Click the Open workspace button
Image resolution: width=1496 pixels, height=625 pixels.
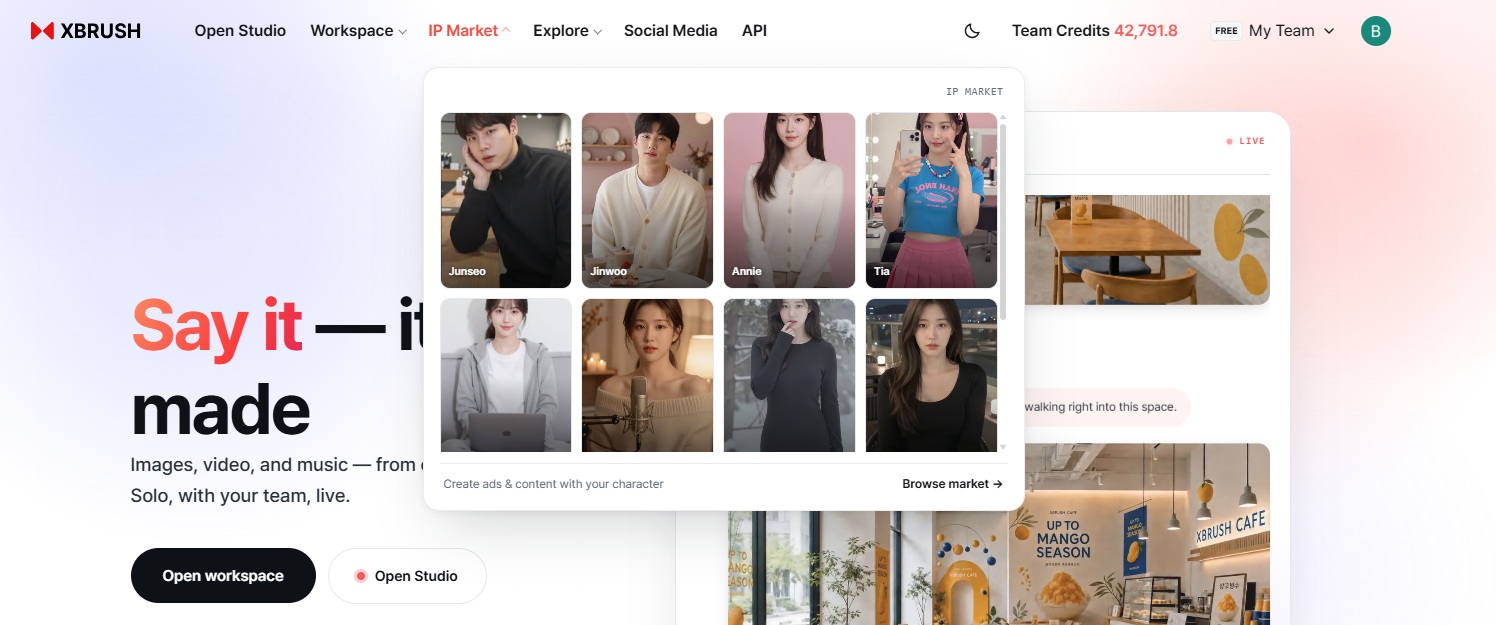tap(223, 576)
